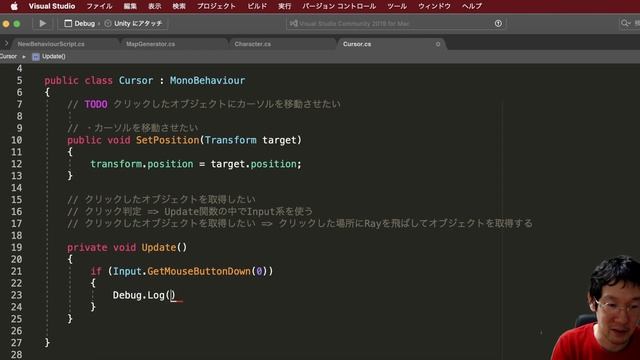Open the ビルド menu

click(x=257, y=6)
